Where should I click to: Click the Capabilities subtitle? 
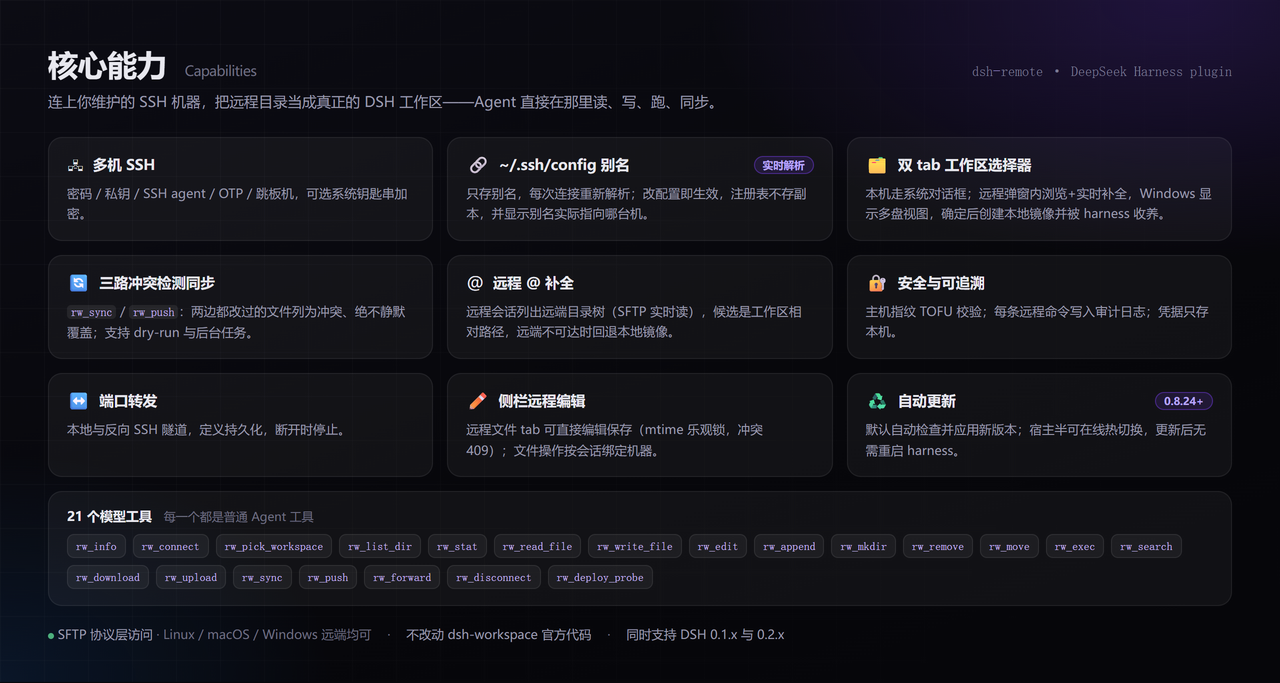click(221, 71)
